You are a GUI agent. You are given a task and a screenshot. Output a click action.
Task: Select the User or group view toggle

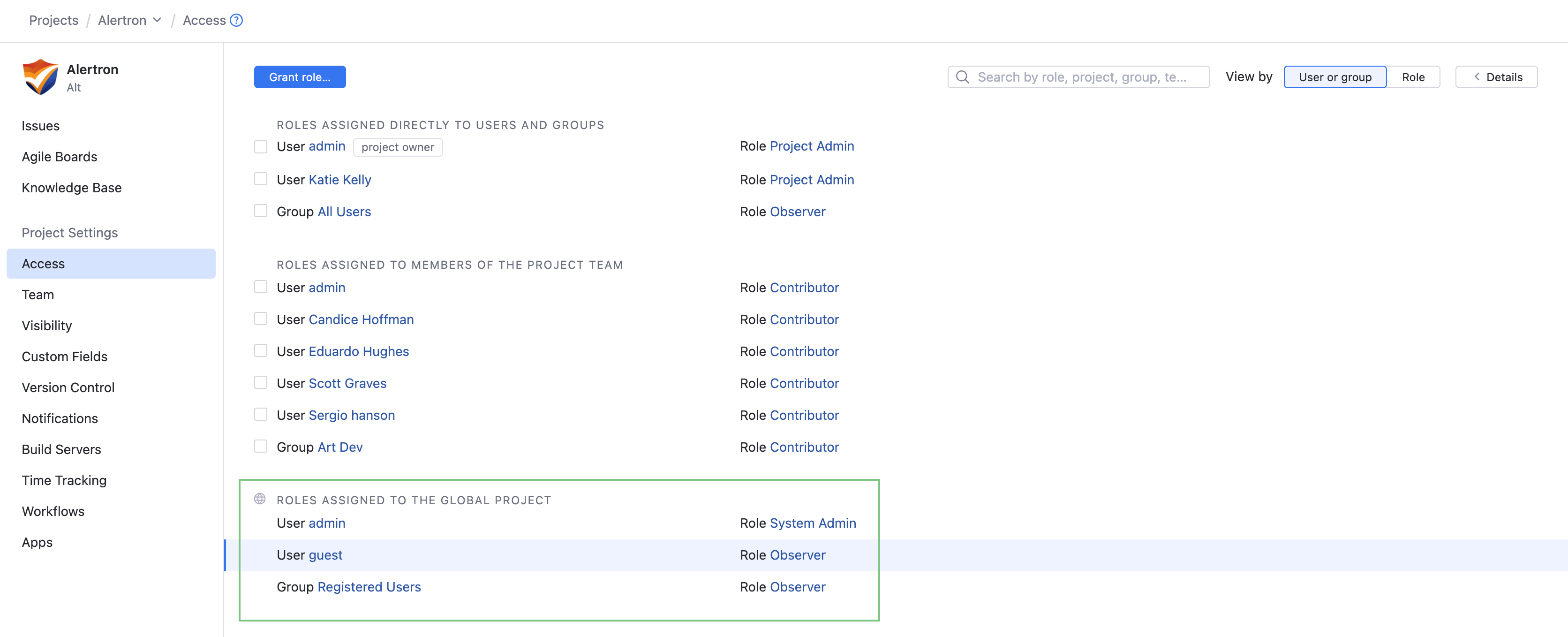click(x=1334, y=77)
